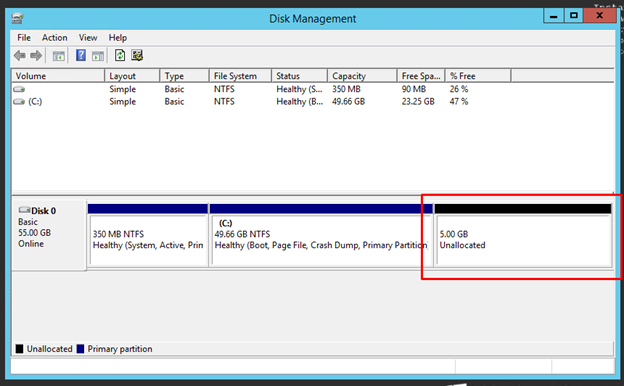Viewport: 624px width, 386px height.
Task: Open the File menu
Action: tap(24, 38)
